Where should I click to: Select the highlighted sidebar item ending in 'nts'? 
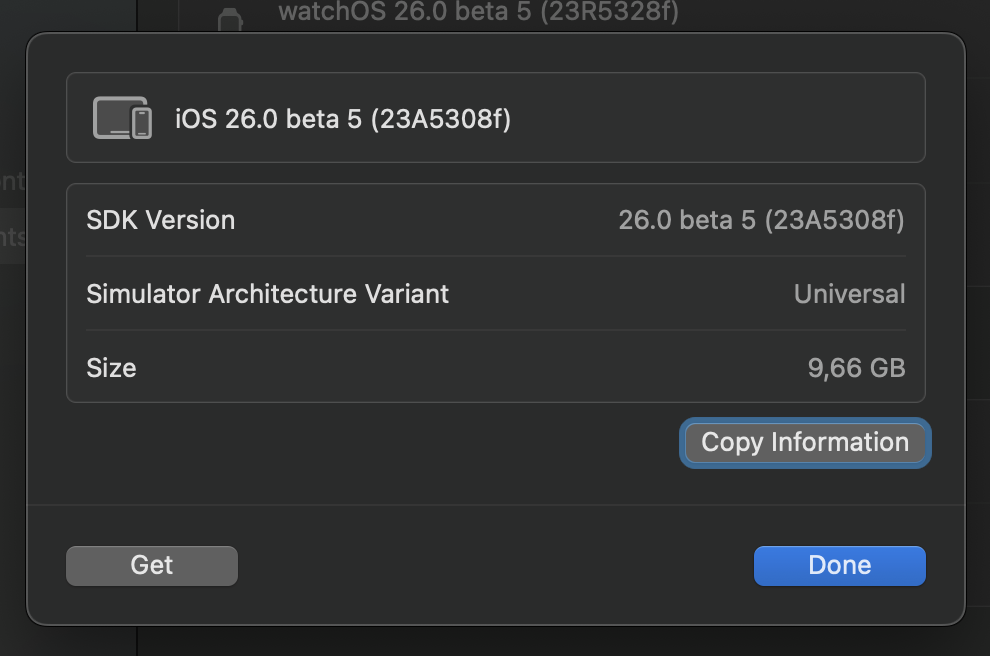[13, 237]
